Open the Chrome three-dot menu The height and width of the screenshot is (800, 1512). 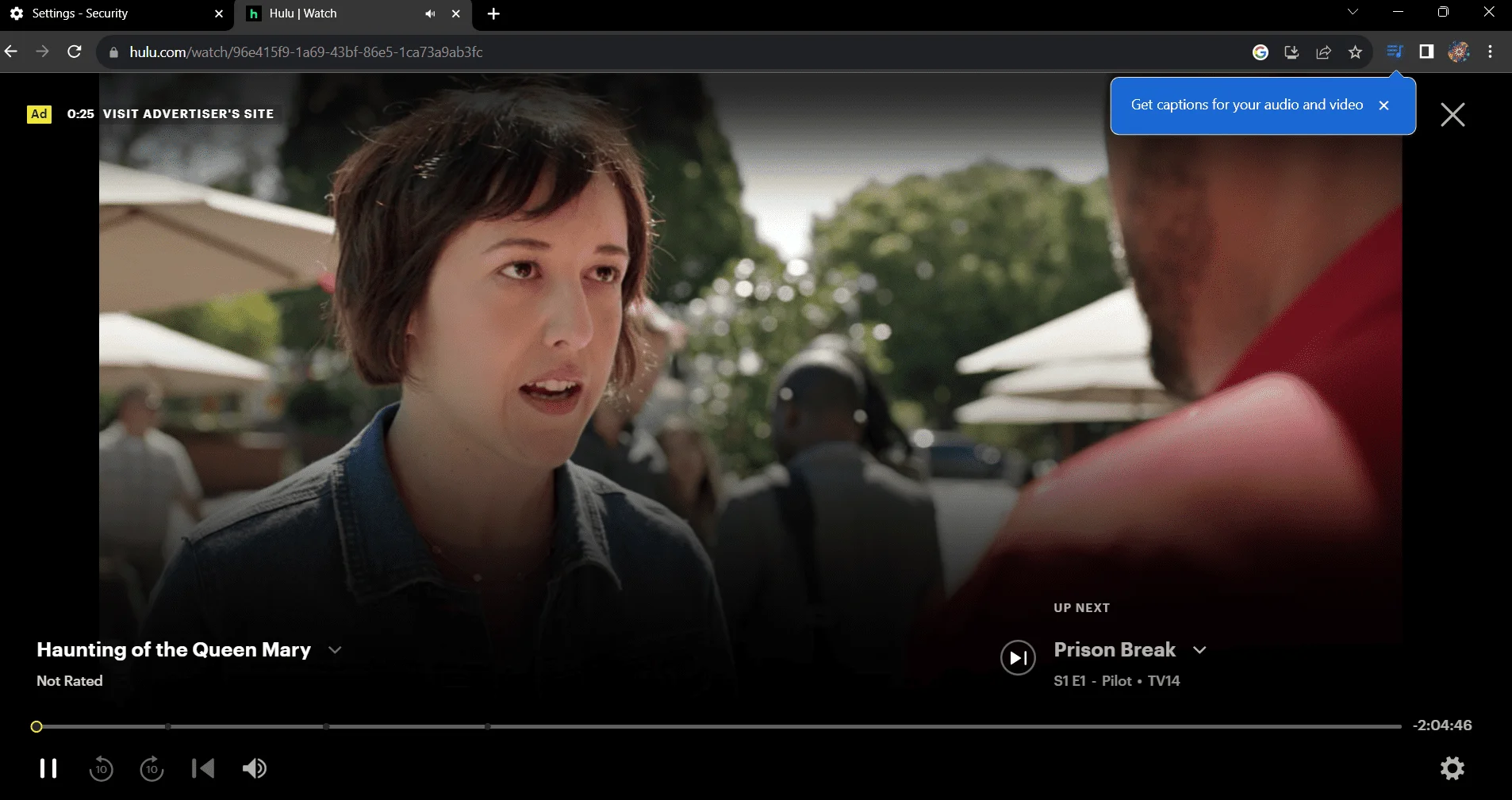[x=1491, y=52]
